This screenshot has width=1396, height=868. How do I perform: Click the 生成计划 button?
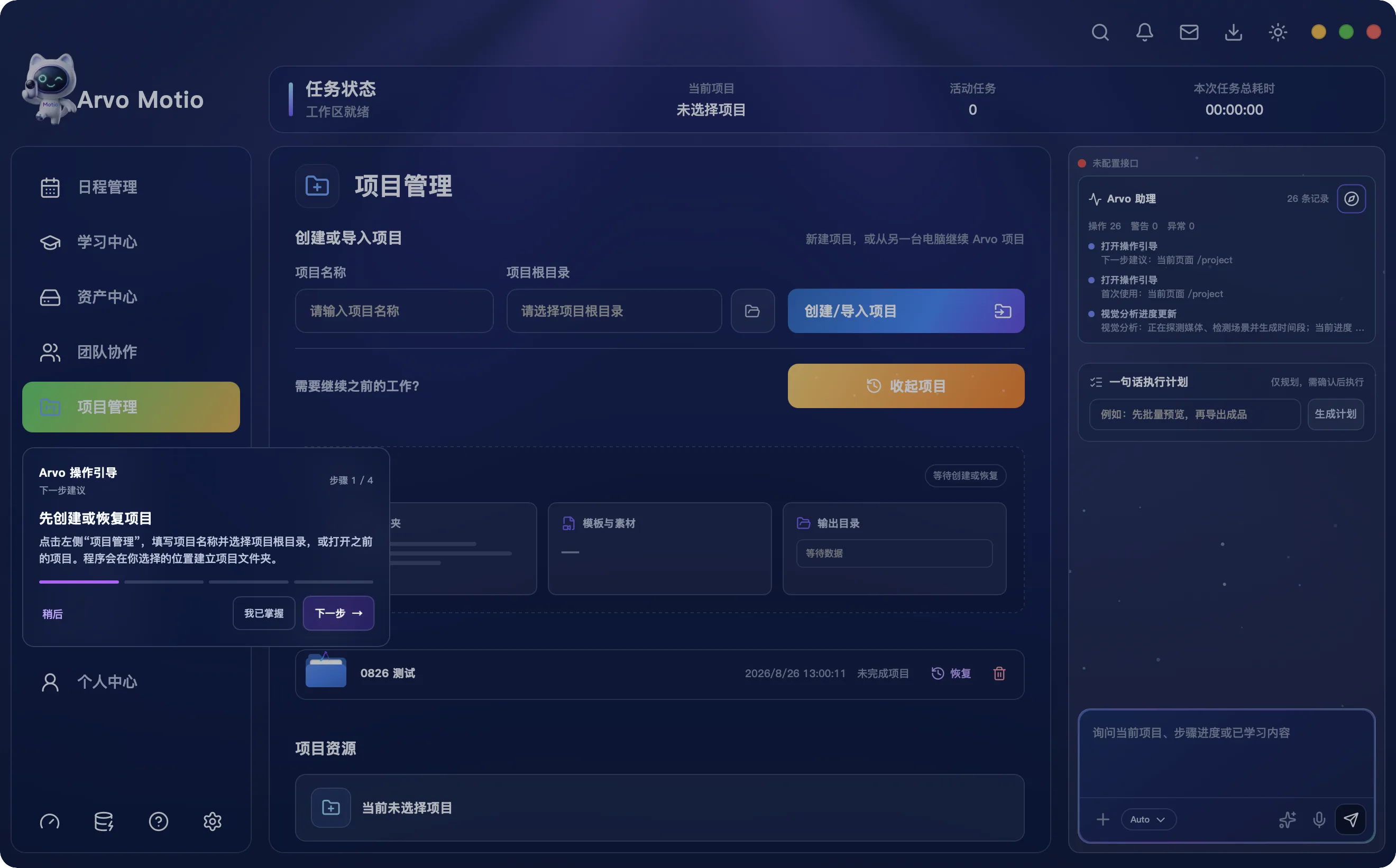[1335, 414]
